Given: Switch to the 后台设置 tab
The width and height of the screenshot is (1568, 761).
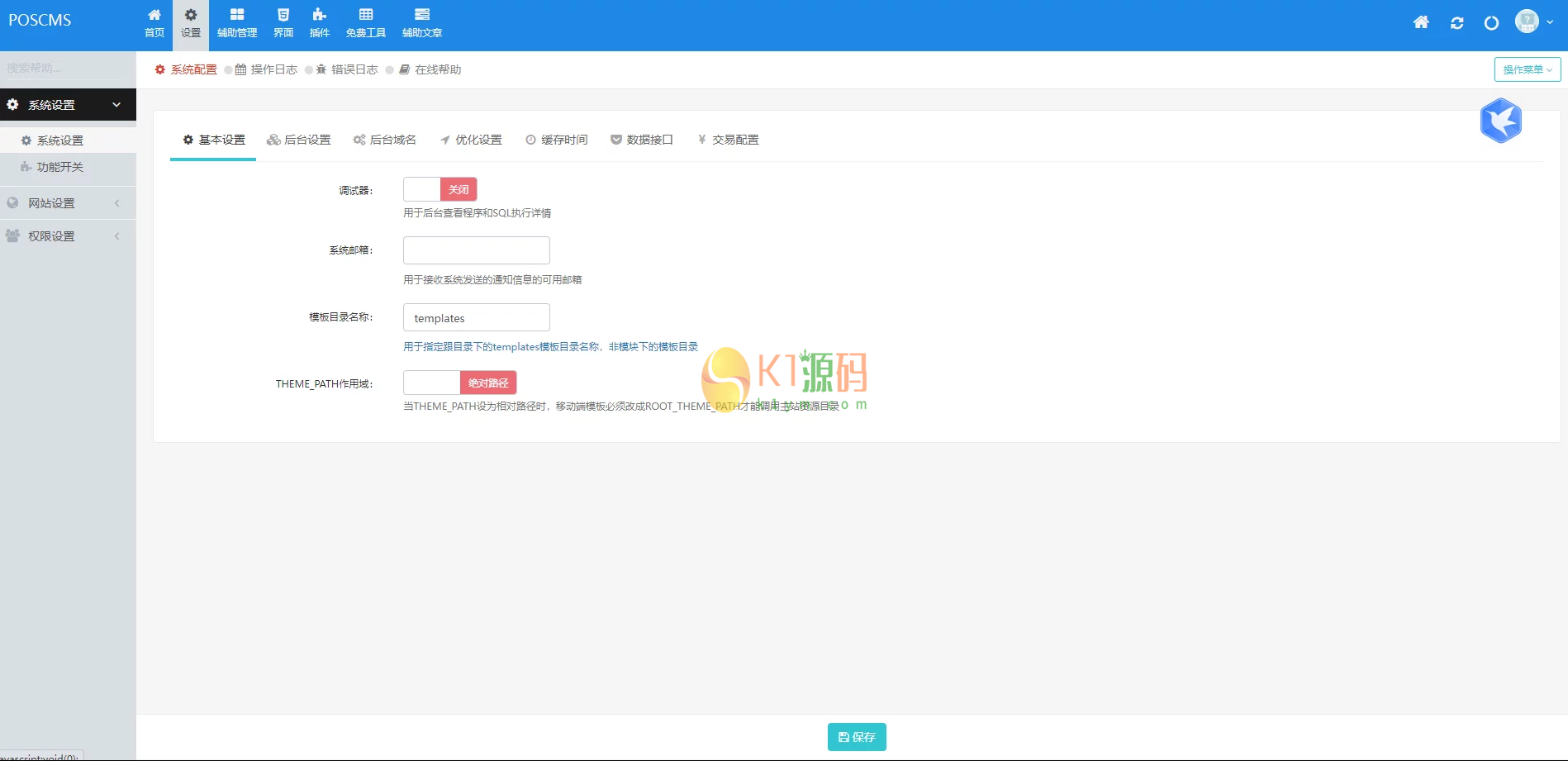Looking at the screenshot, I should point(298,140).
